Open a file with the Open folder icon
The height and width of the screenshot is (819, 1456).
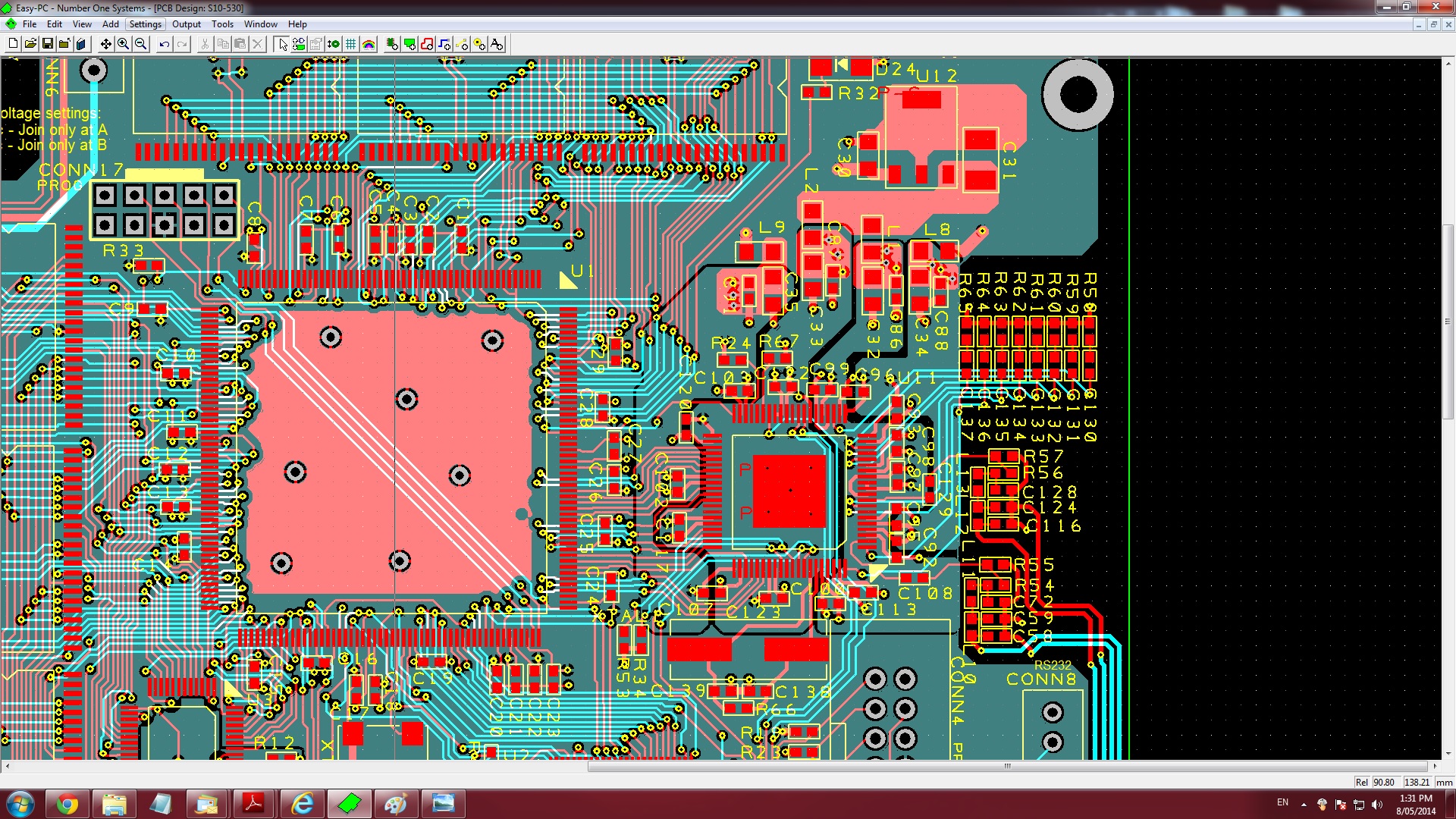tap(30, 44)
